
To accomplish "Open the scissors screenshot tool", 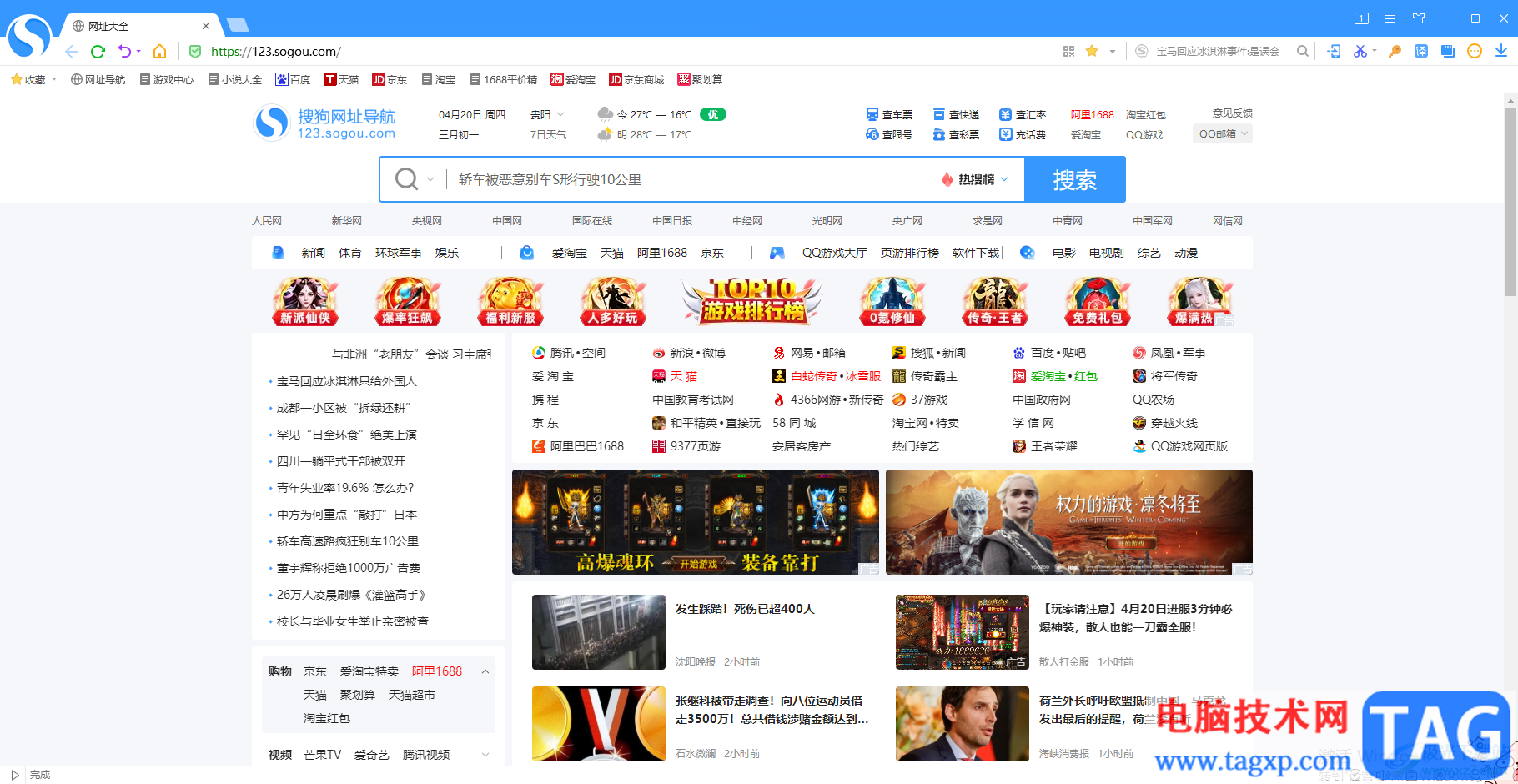I will [1360, 52].
